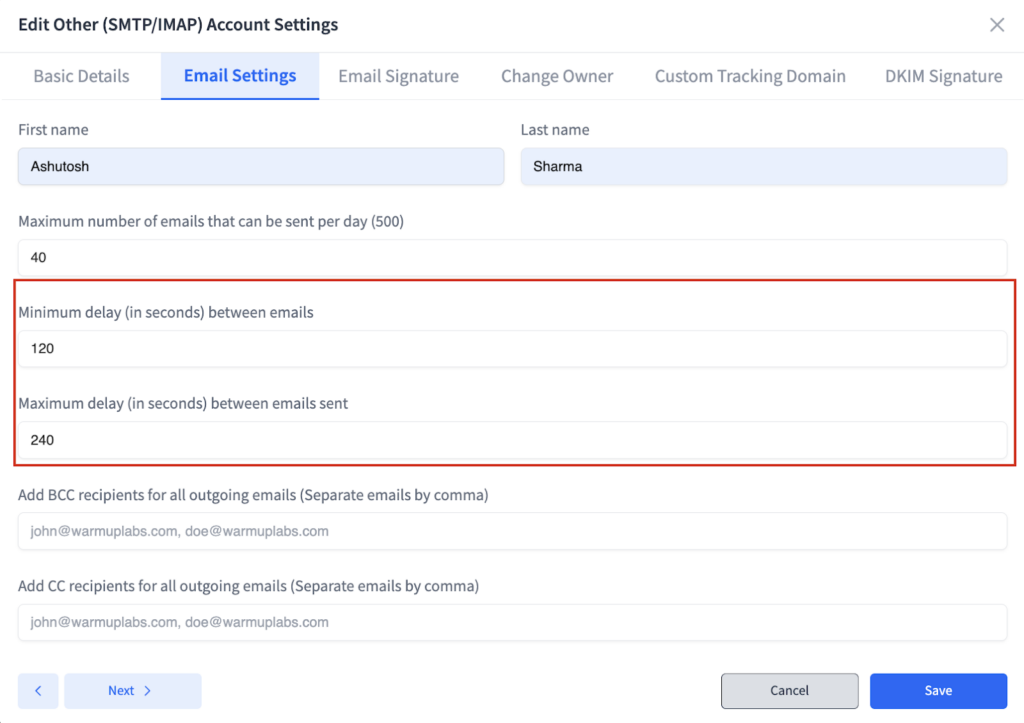1024x723 pixels.
Task: Click the BCC recipients input field
Action: coord(512,531)
